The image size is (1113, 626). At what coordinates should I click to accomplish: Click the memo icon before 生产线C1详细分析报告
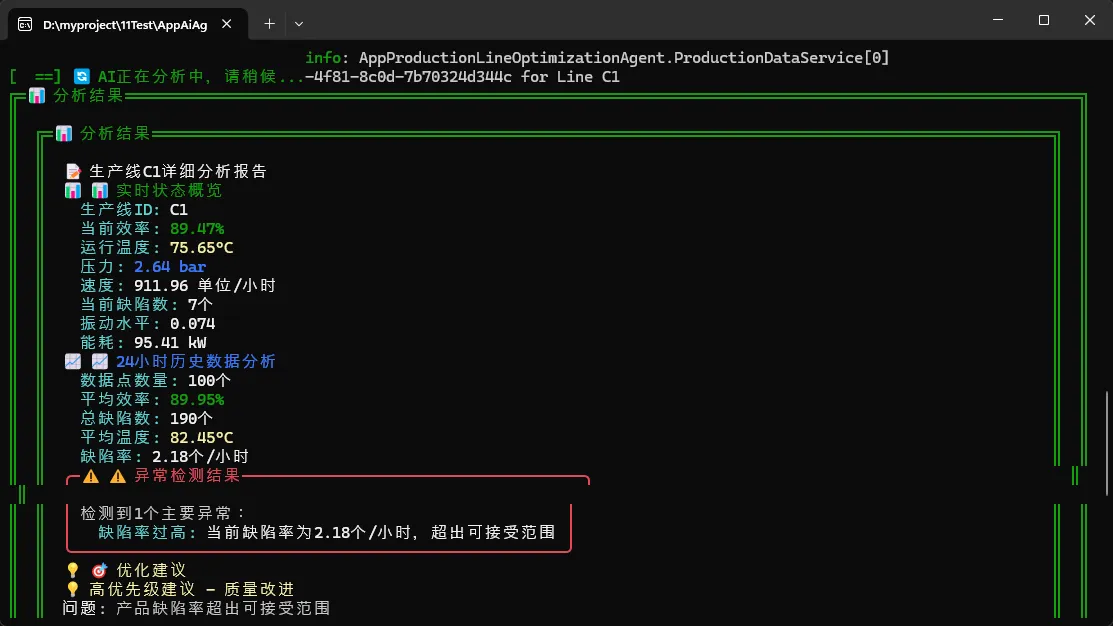(x=73, y=172)
